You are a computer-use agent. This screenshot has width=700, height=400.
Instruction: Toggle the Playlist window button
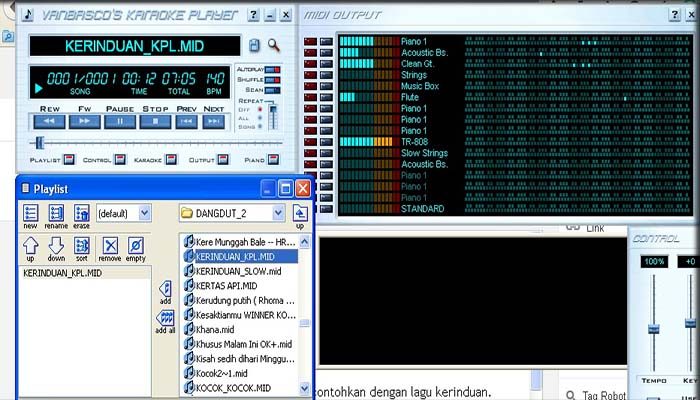[69, 159]
